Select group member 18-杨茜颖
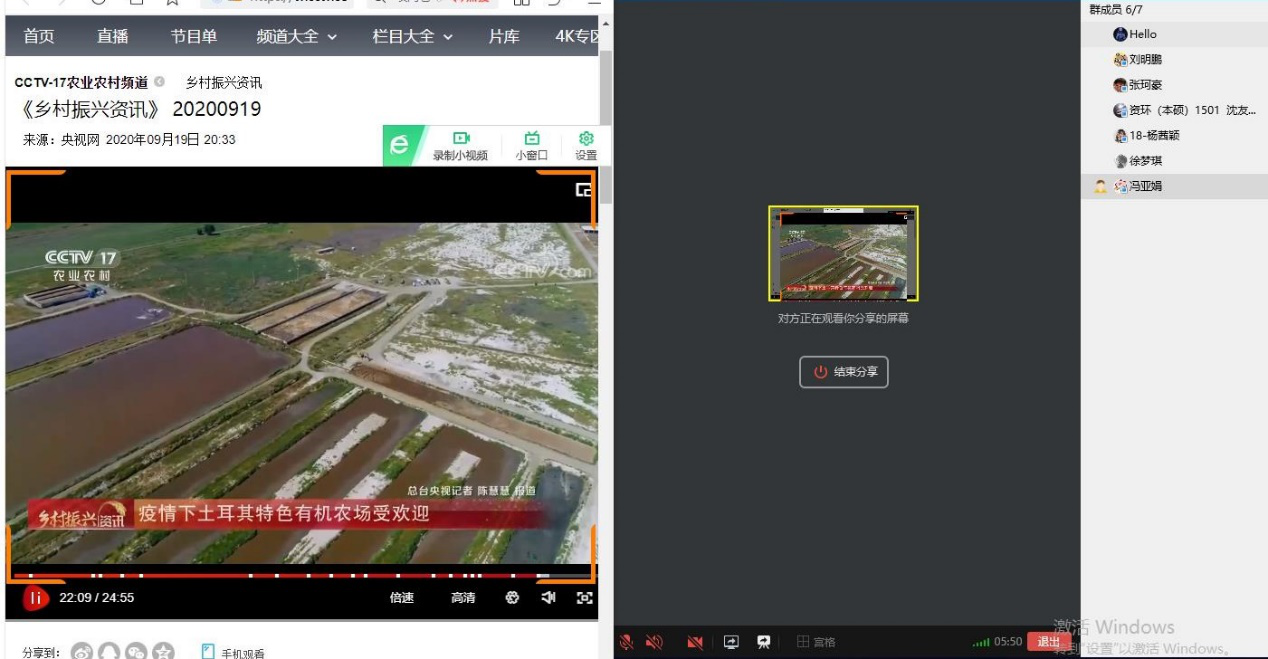Viewport: 1268px width, 659px height. pos(1174,136)
